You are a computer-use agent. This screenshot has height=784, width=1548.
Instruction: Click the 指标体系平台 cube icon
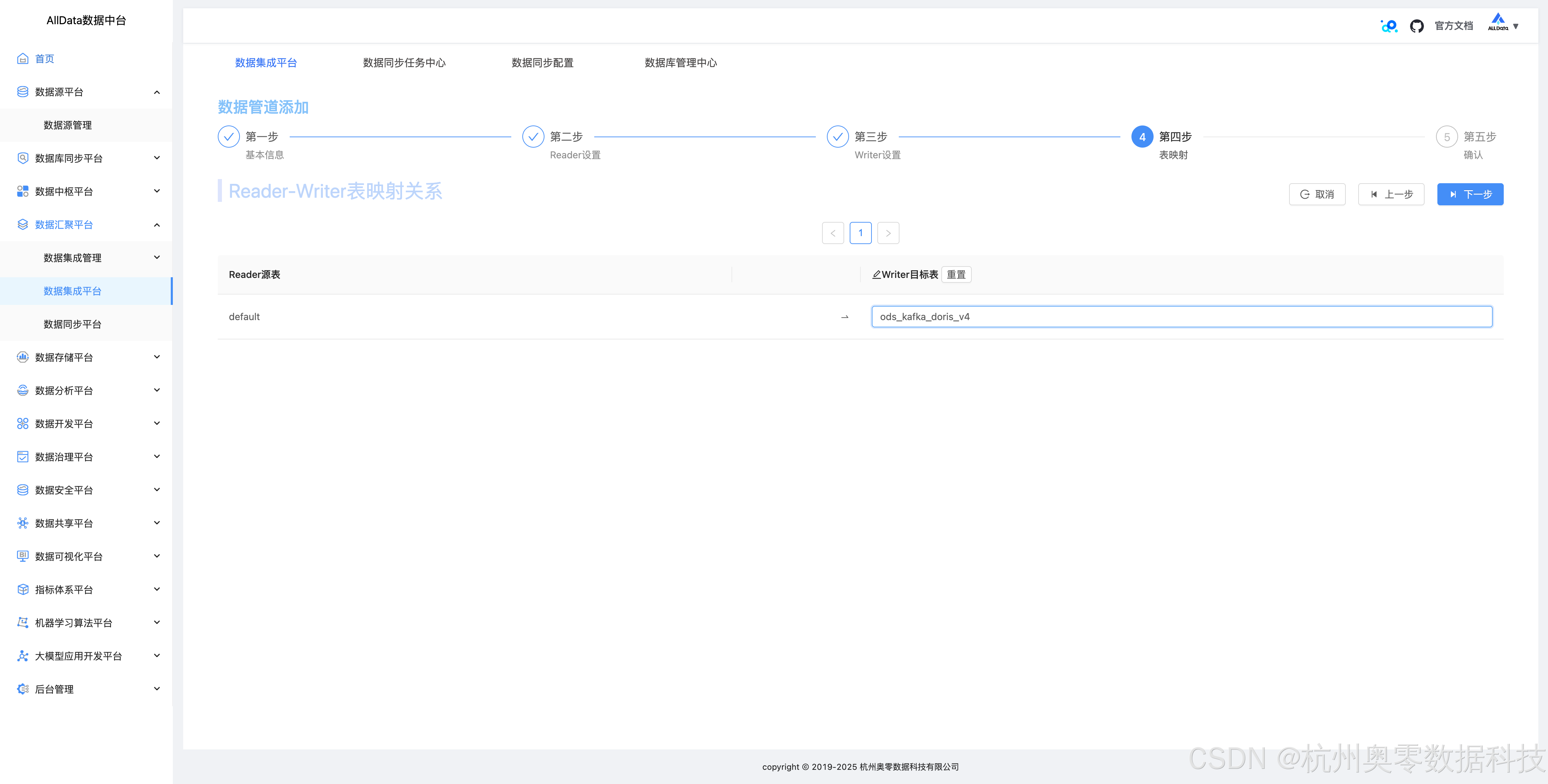(23, 589)
